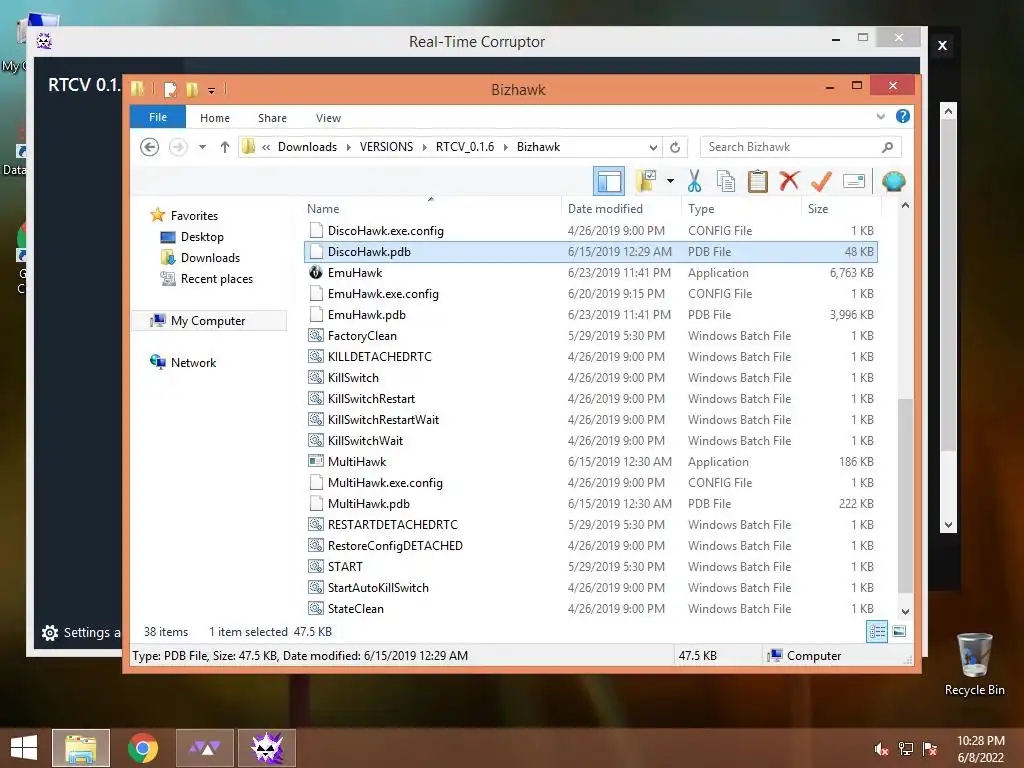Open the Share ribbon tab
The image size is (1024, 768).
click(x=272, y=118)
